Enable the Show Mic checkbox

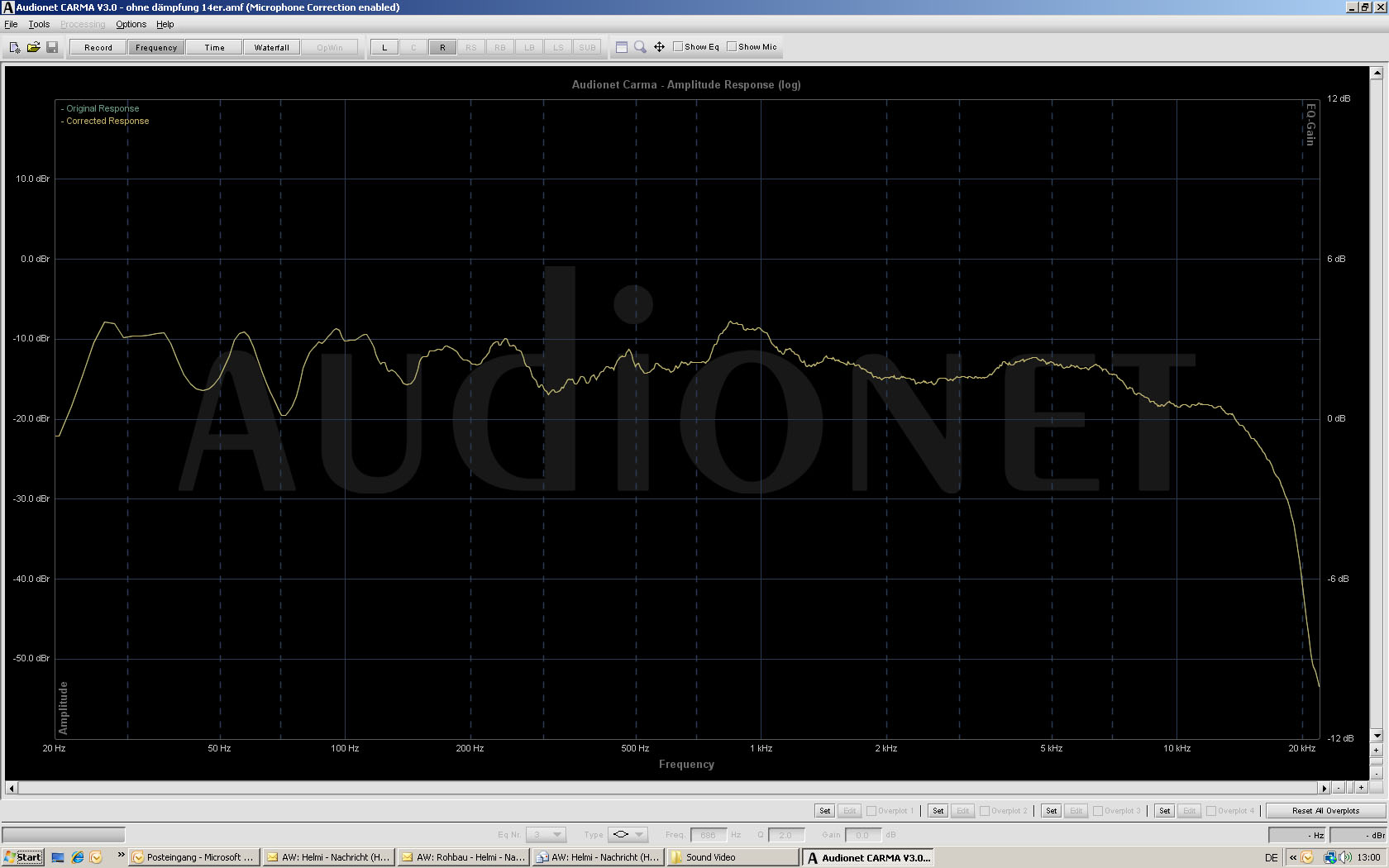pos(732,47)
